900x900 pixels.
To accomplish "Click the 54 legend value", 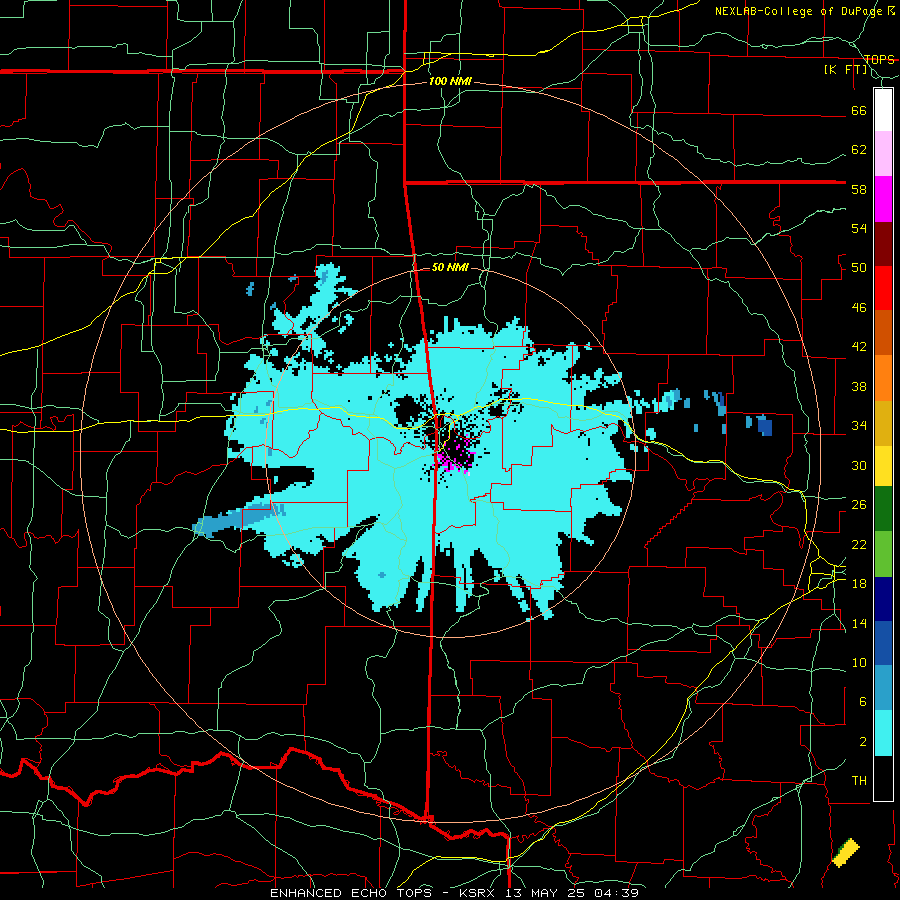I will (x=859, y=228).
